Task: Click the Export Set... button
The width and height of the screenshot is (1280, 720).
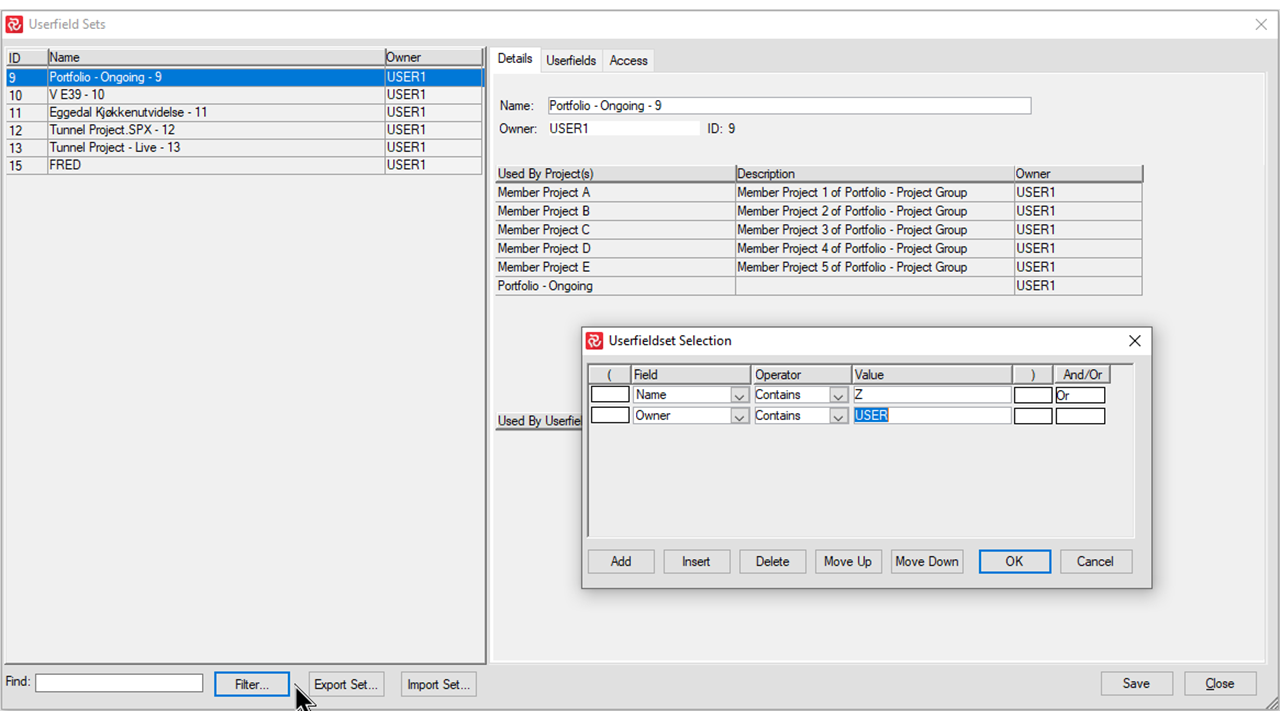Action: (346, 684)
